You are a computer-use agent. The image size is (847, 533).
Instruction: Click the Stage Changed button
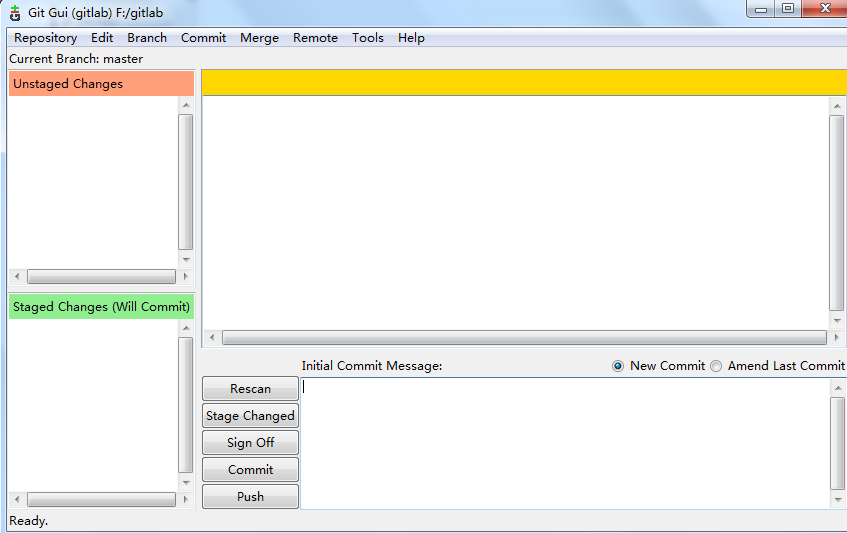pyautogui.click(x=250, y=416)
